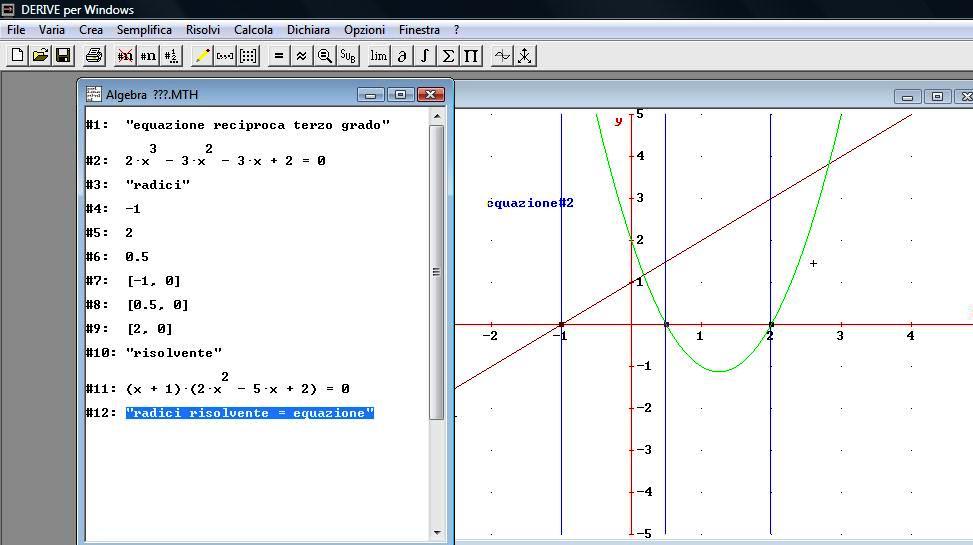Open the Opzioni menu
Viewport: 973px width, 545px height.
pos(364,30)
